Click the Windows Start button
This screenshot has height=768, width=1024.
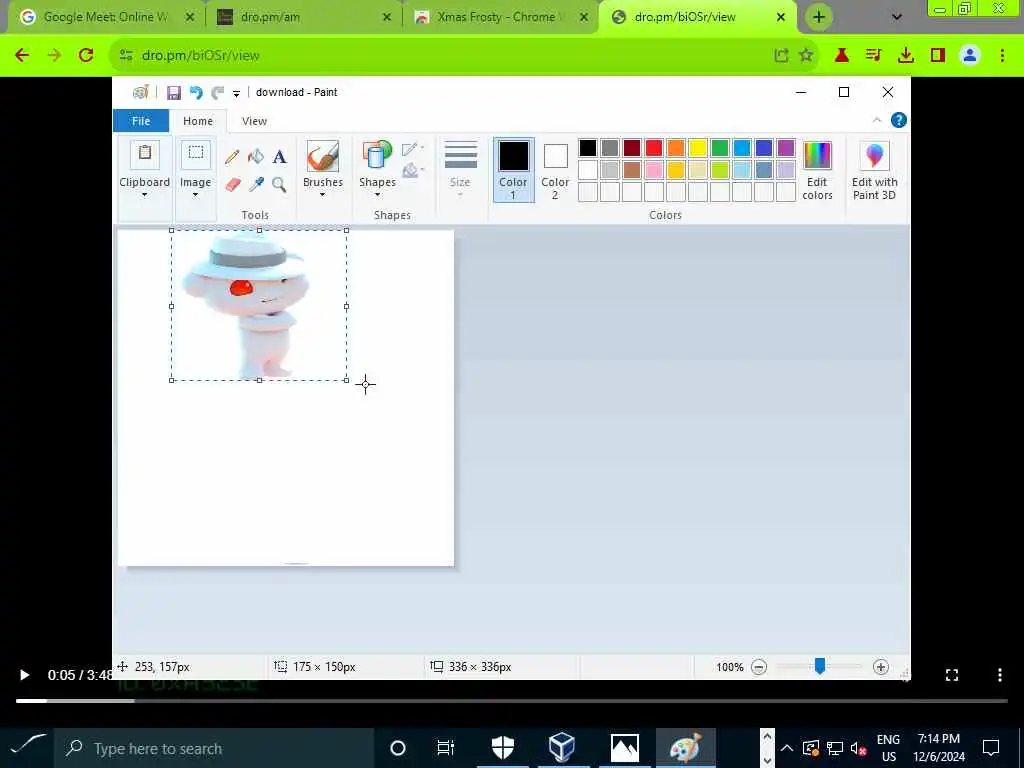27,746
